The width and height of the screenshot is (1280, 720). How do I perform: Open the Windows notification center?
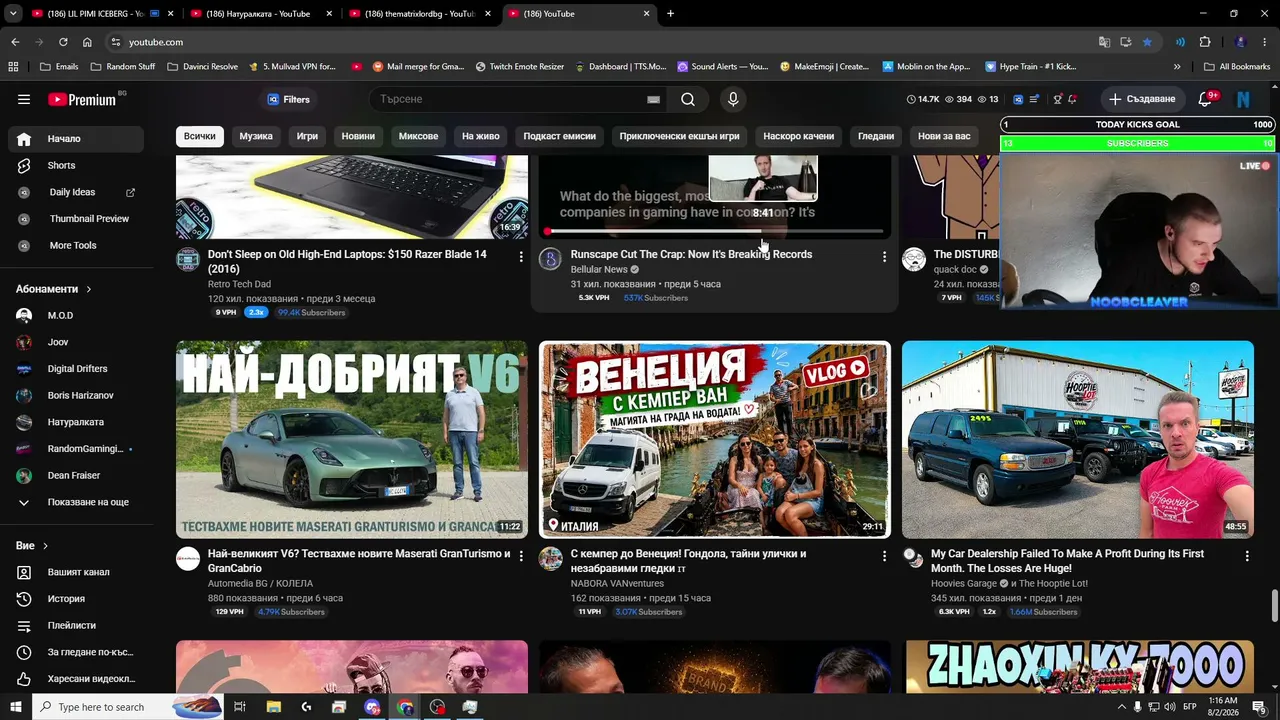point(1259,707)
